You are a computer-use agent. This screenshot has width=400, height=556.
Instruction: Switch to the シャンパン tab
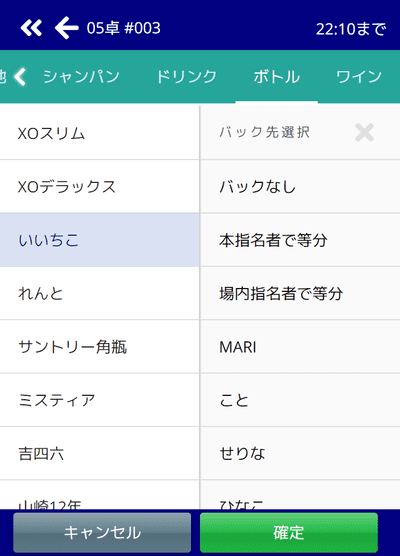click(81, 77)
